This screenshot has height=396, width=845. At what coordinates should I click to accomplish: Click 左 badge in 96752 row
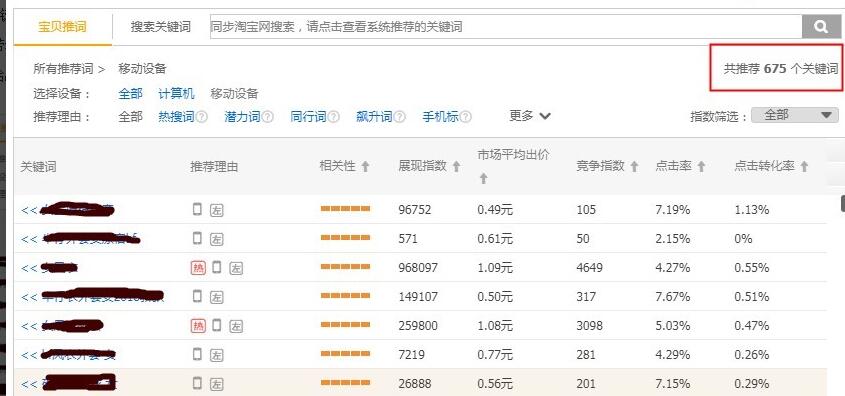click(x=216, y=210)
